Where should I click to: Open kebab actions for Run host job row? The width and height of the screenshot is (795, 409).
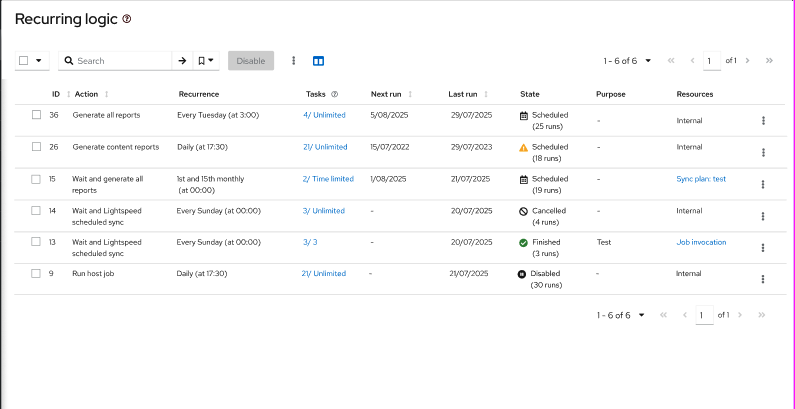coord(763,279)
